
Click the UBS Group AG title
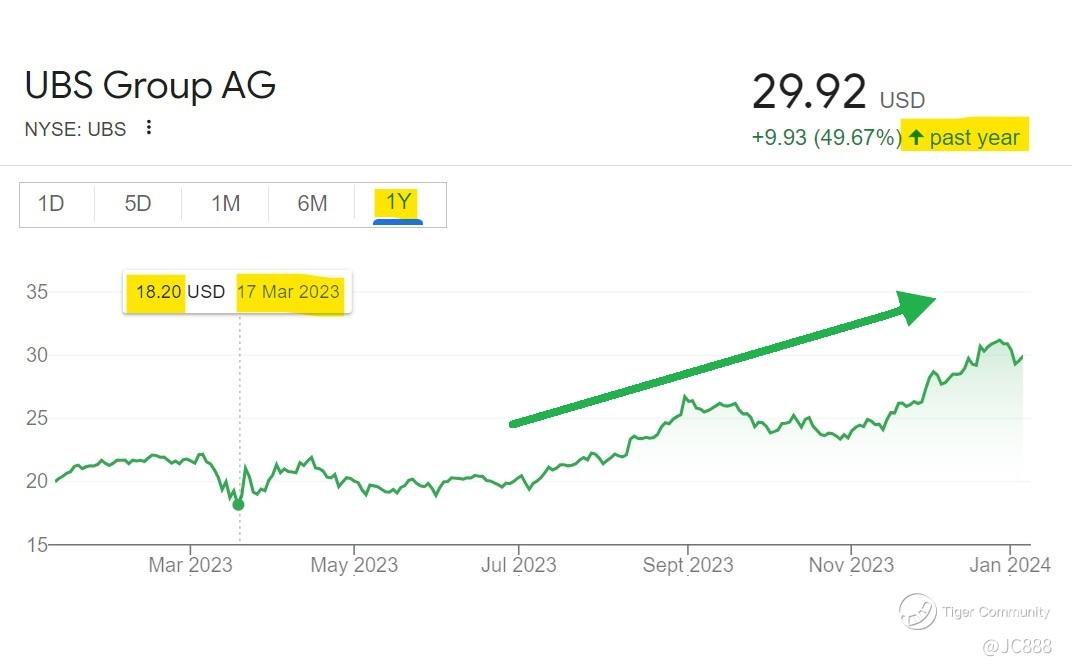click(150, 86)
